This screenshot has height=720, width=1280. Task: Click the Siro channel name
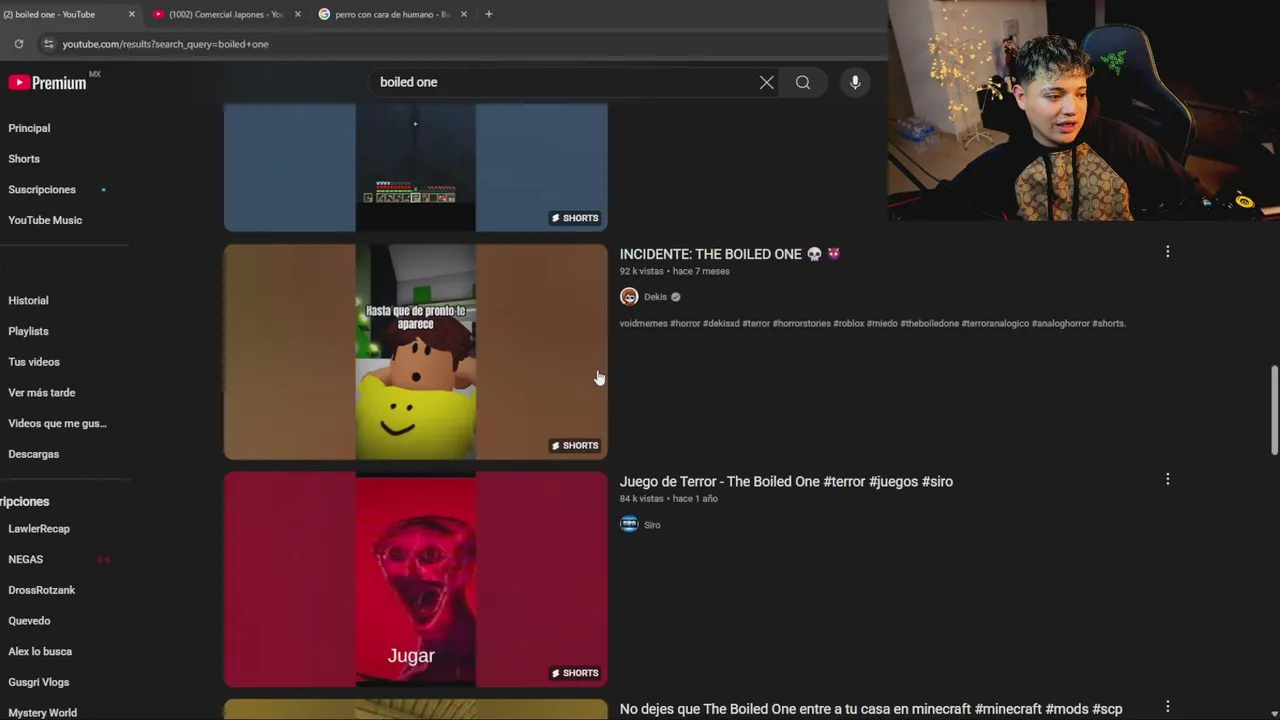(x=652, y=525)
